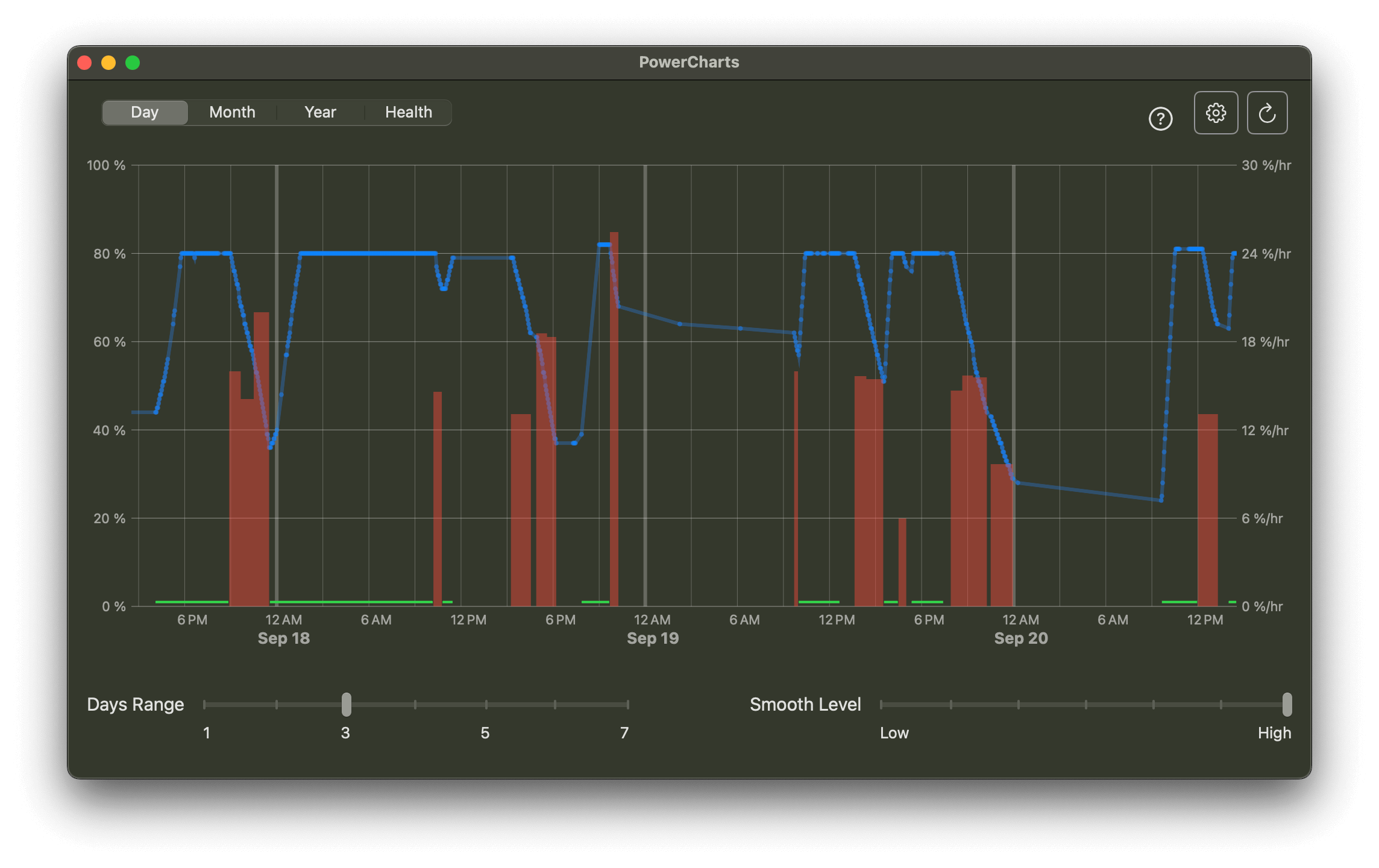Screen dimensions: 1379x868
Task: Click the 100 % axis label
Action: (105, 165)
